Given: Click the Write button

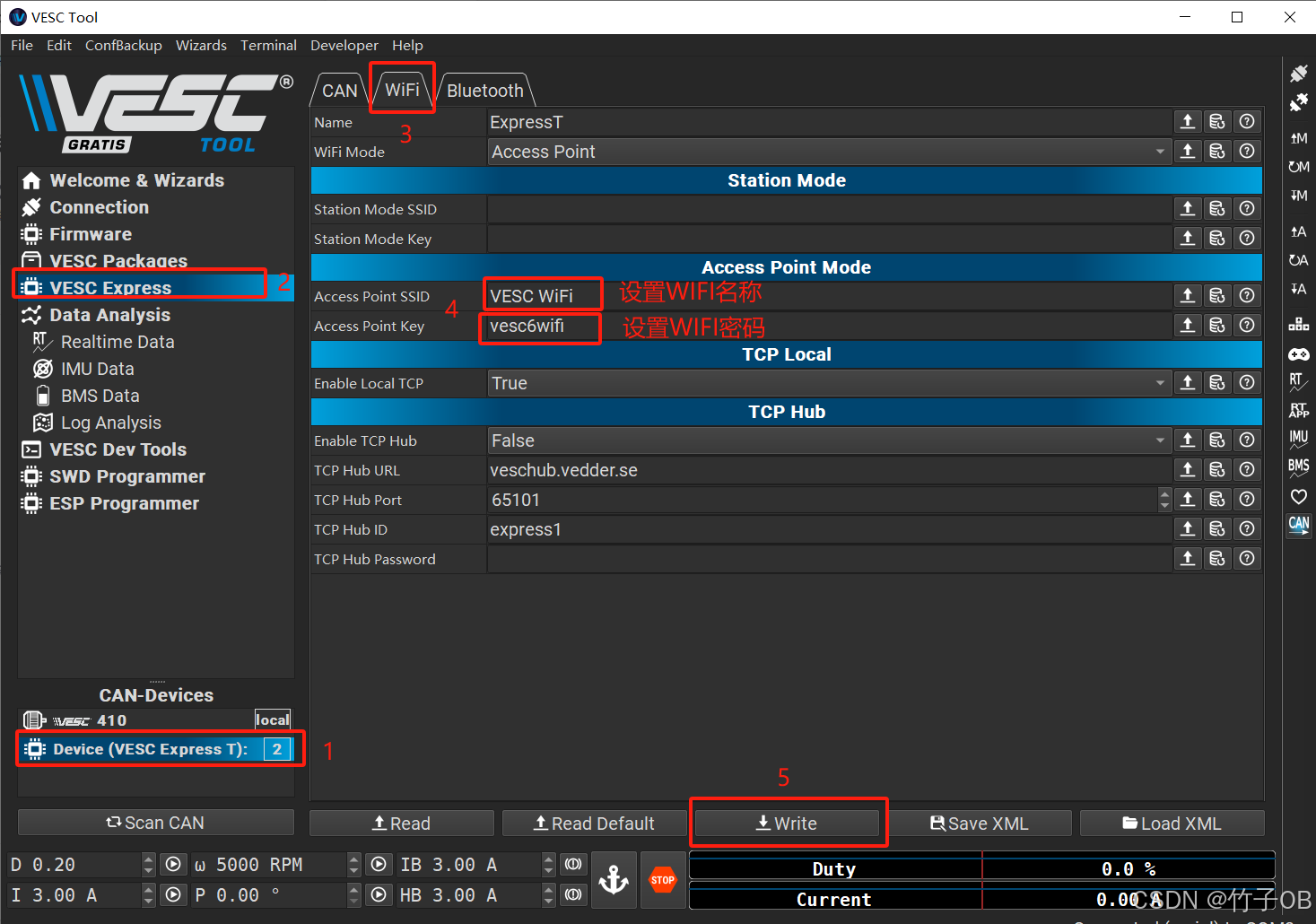Looking at the screenshot, I should [x=788, y=823].
